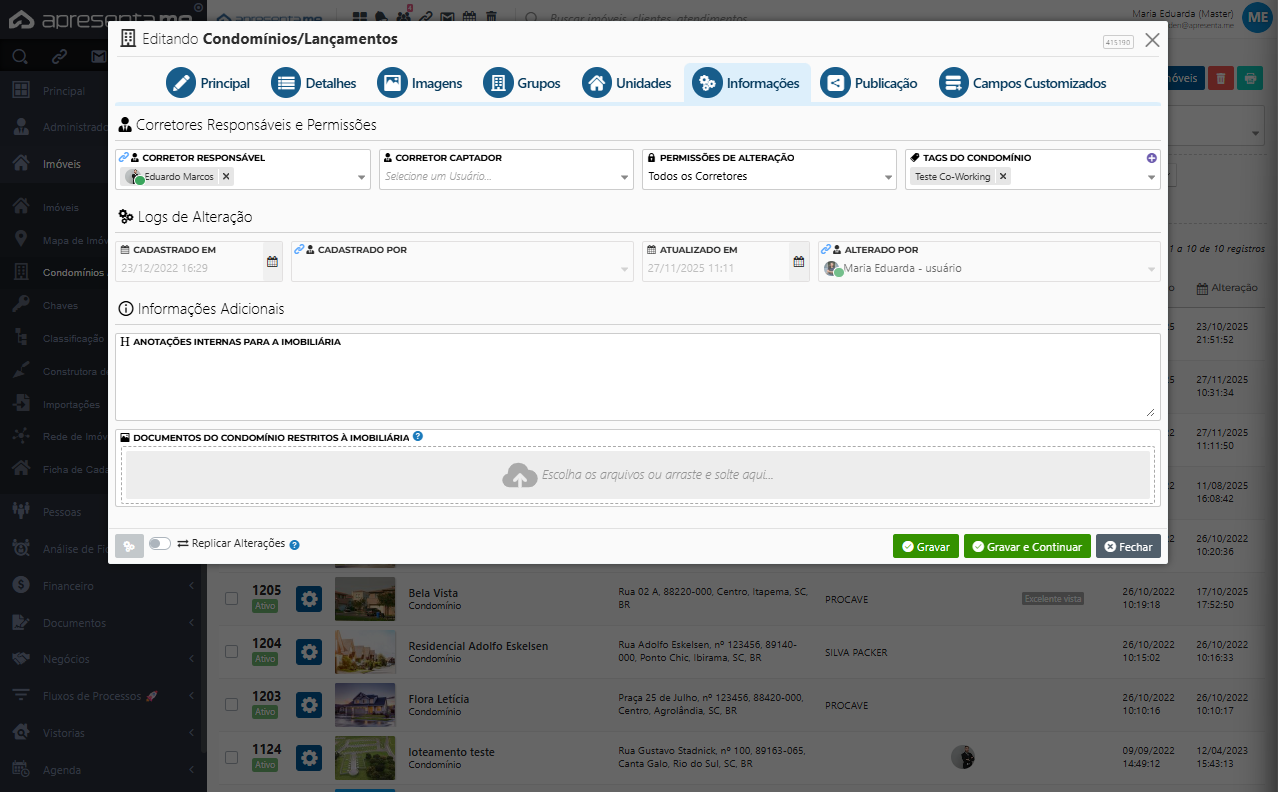
Task: Toggle the Replicar Alterações switch
Action: click(x=160, y=544)
